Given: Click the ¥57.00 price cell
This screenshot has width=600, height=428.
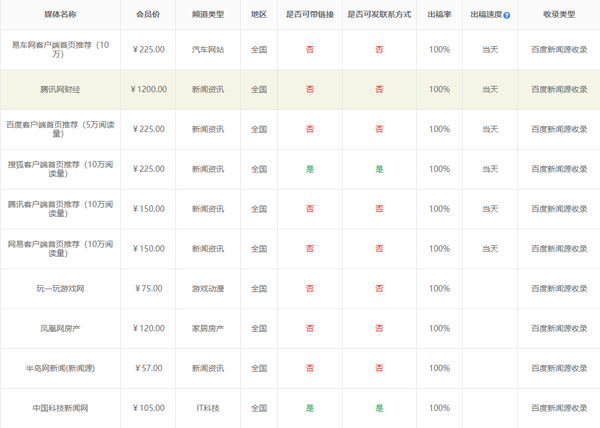Looking at the screenshot, I should (x=148, y=368).
